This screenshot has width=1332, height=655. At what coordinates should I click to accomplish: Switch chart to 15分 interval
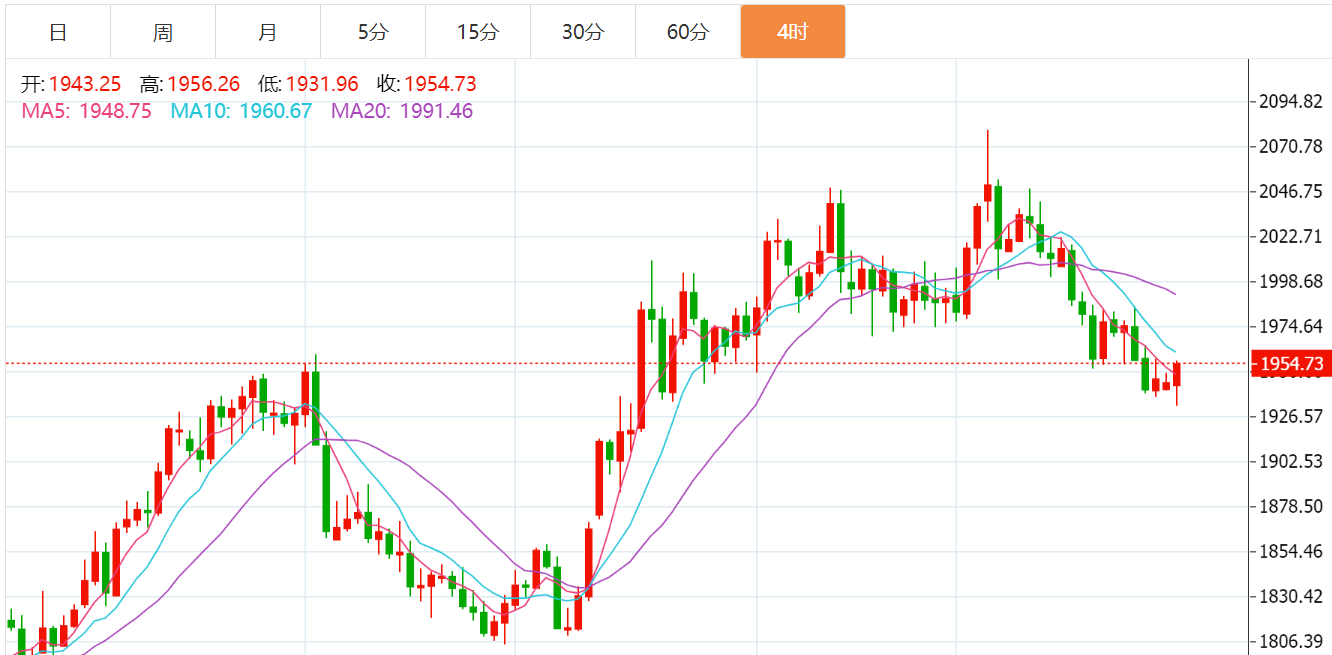(478, 32)
